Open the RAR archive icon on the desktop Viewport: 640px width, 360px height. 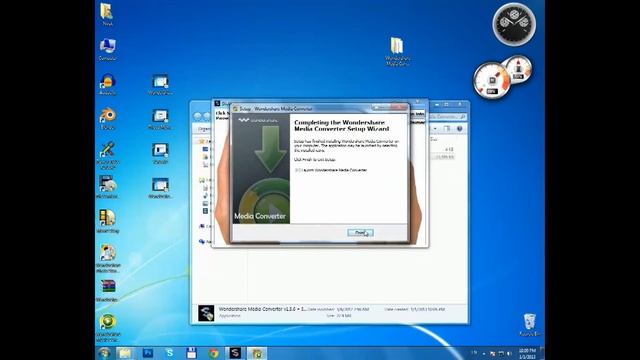click(107, 291)
